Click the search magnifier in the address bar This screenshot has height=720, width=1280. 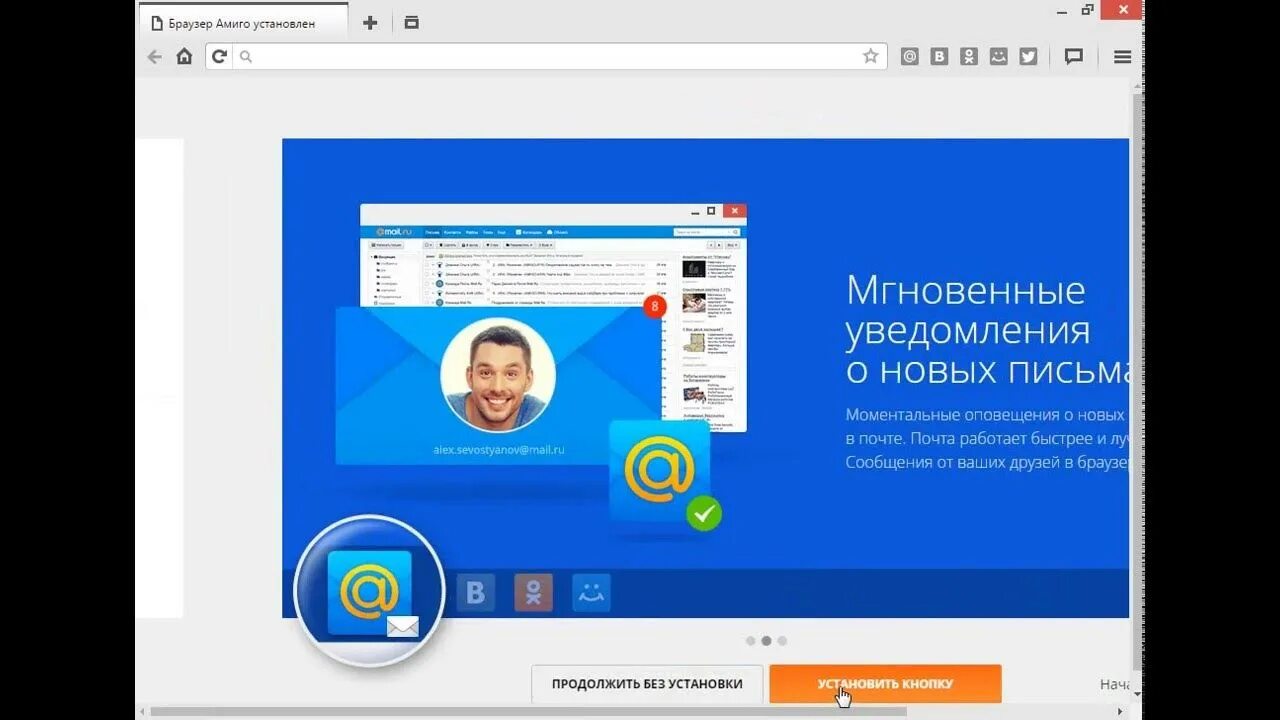[246, 57]
